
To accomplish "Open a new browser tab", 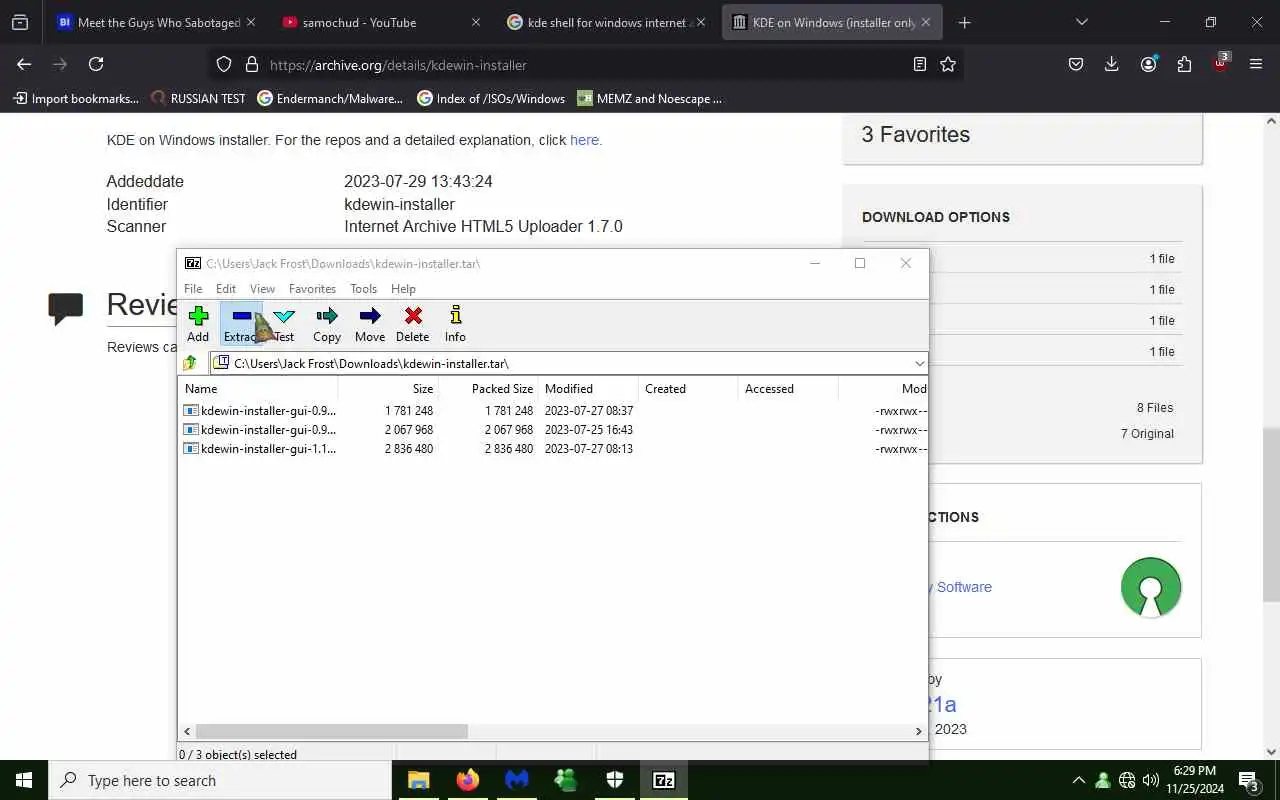I will pos(964,22).
